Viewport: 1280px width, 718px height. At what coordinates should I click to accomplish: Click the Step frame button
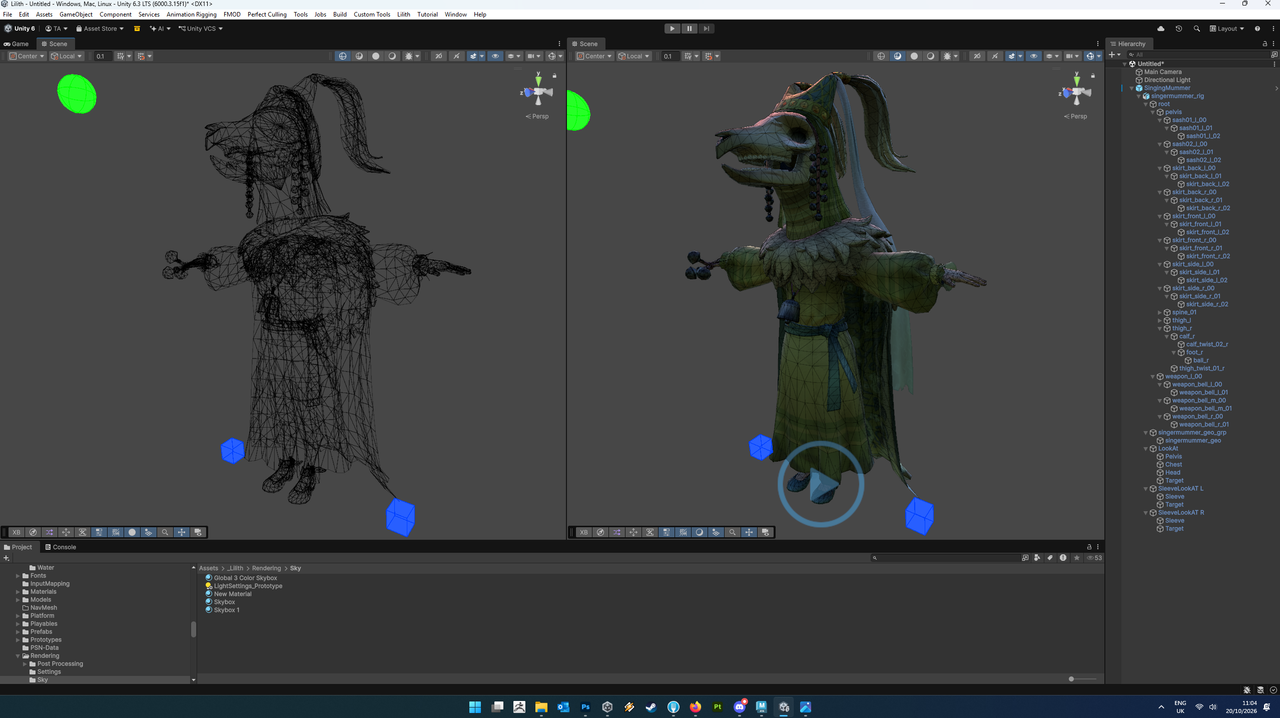[x=706, y=29]
